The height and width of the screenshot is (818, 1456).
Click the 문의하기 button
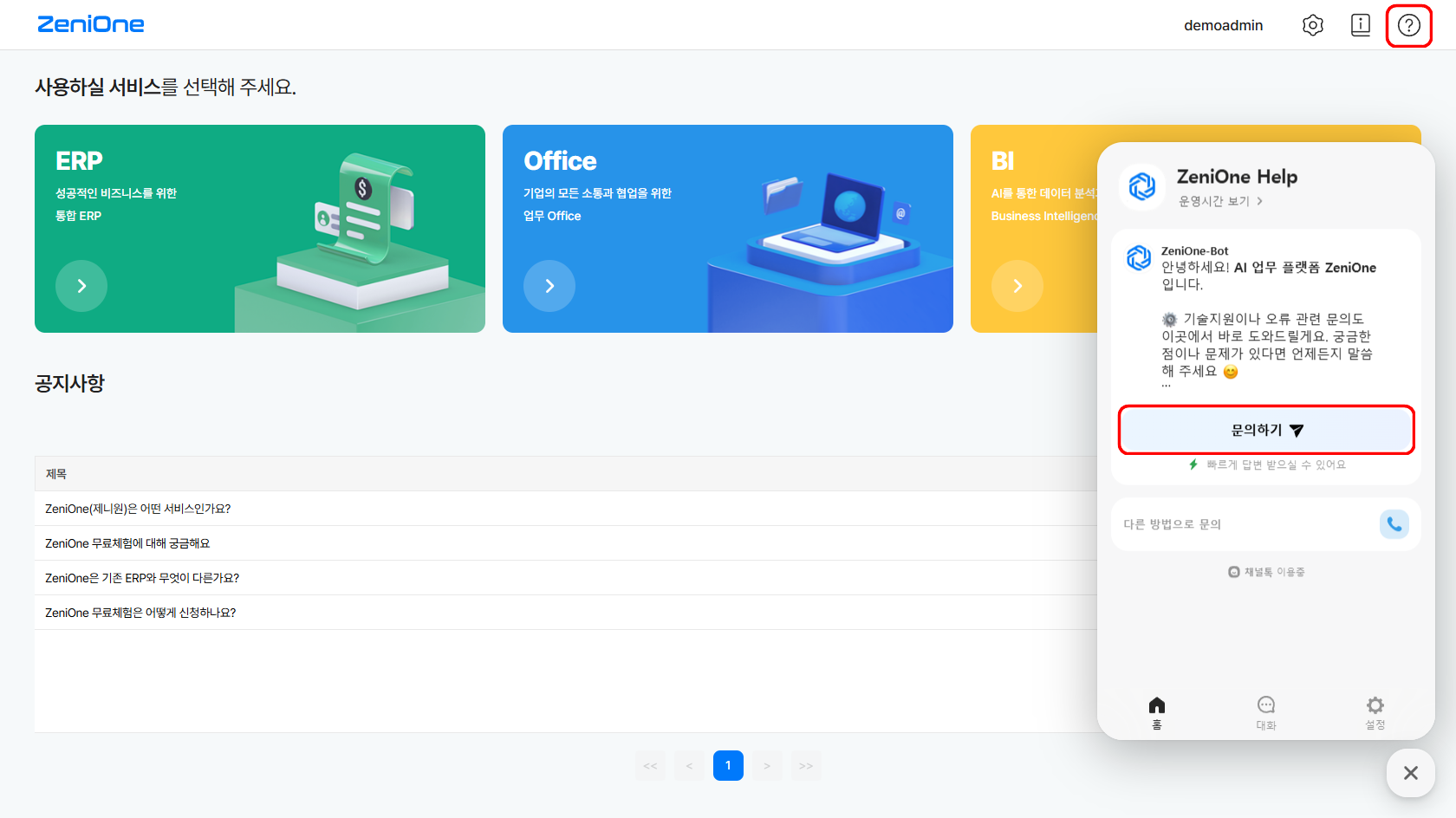(1266, 430)
